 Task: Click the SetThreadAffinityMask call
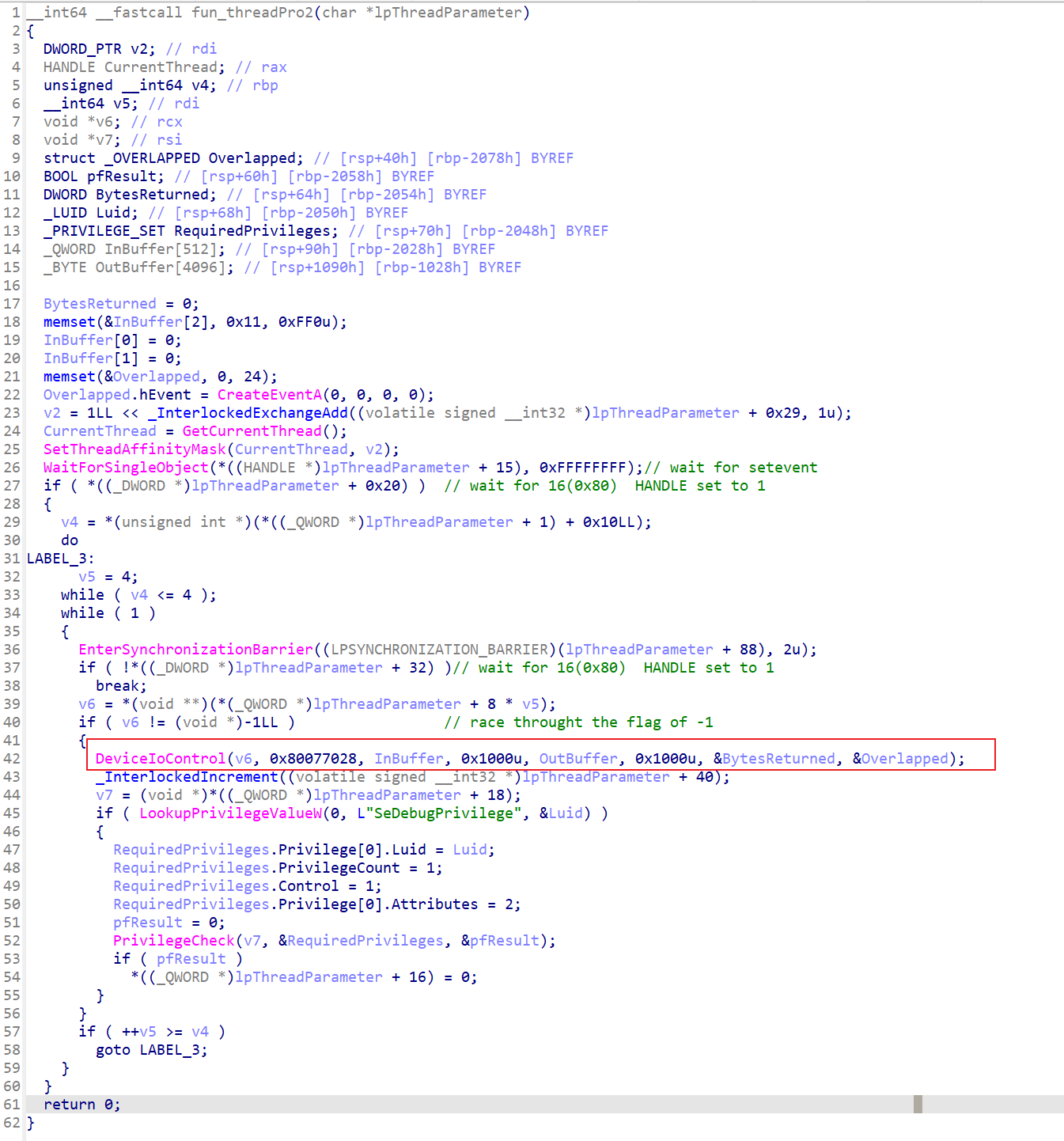(134, 449)
